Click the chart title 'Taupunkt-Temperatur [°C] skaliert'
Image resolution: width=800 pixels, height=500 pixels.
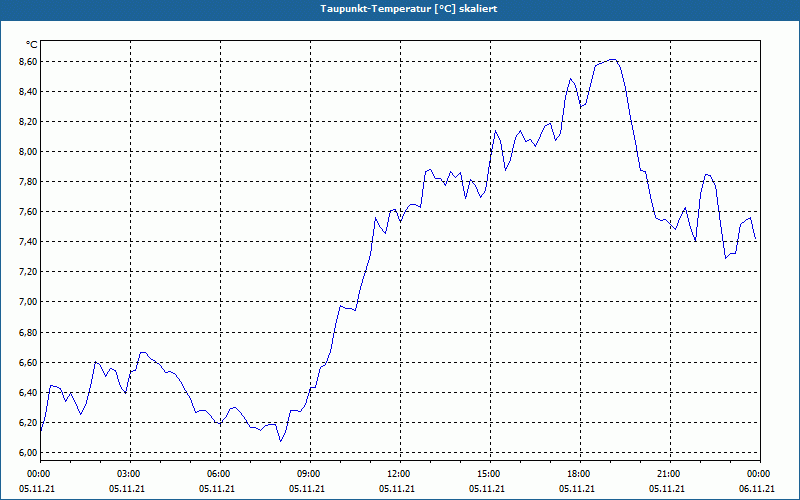click(x=409, y=9)
